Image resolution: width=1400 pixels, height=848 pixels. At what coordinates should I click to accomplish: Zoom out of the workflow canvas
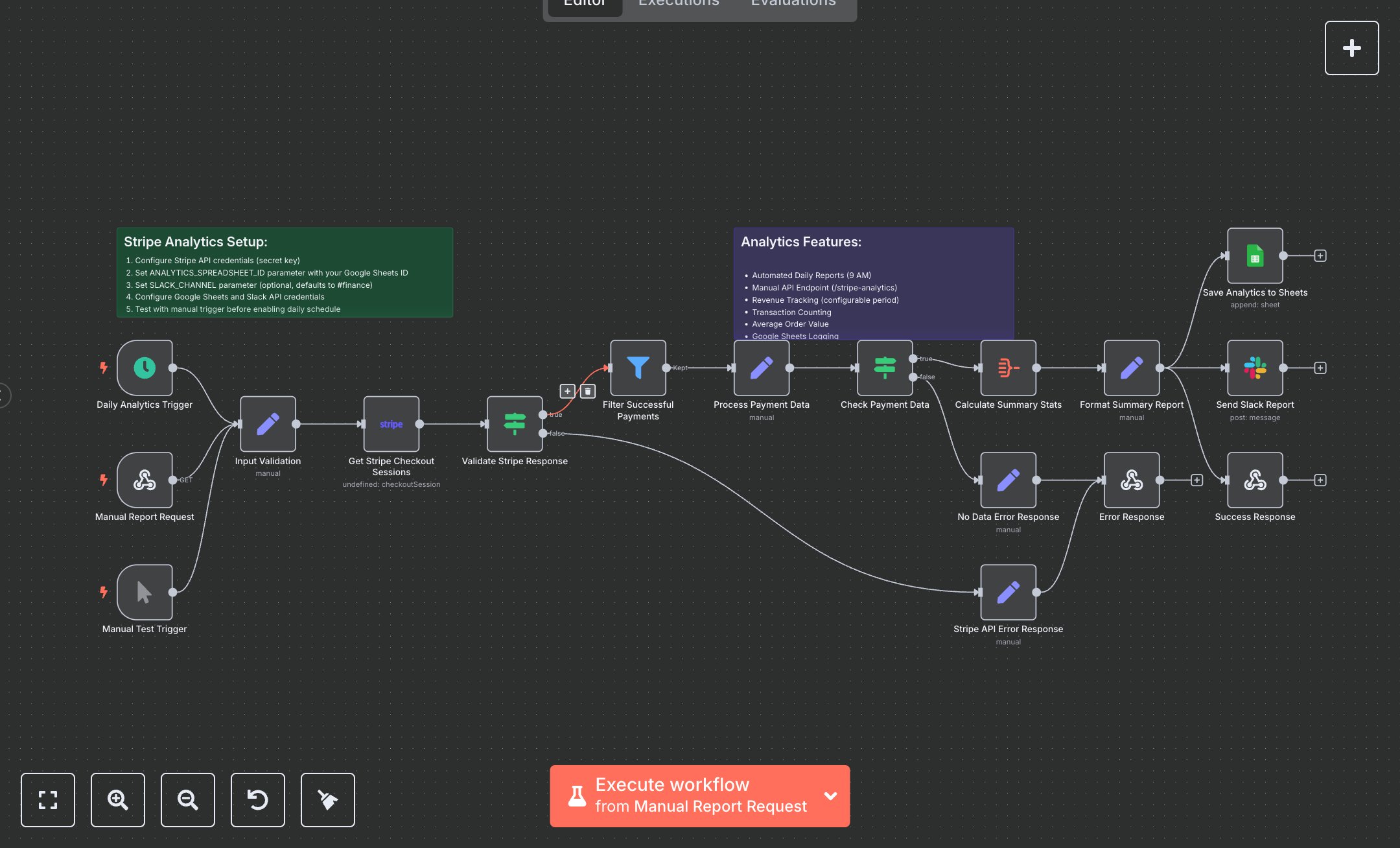coord(187,800)
